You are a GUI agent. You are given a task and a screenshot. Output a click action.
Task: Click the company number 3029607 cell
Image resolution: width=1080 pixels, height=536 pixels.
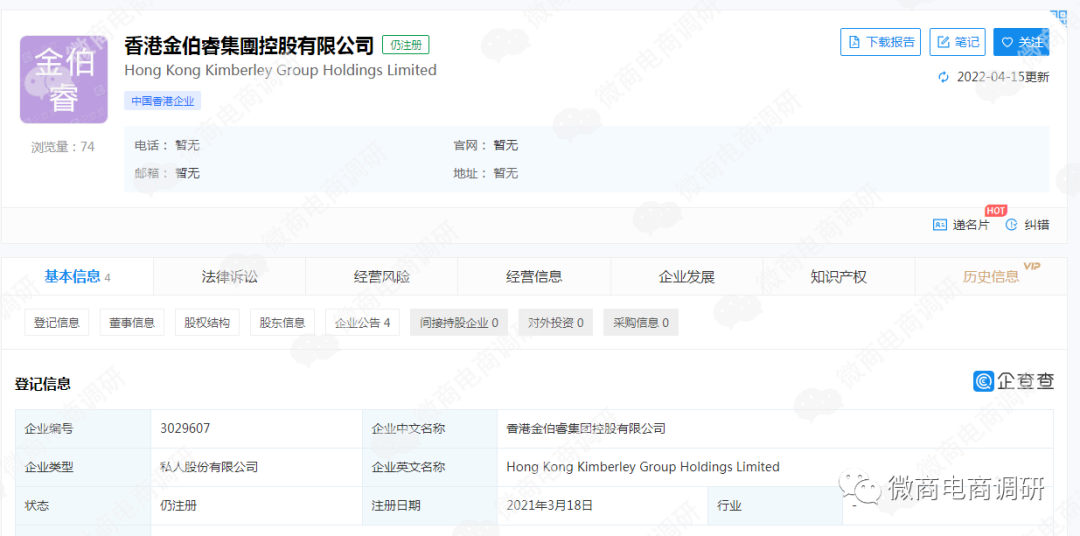tap(256, 429)
